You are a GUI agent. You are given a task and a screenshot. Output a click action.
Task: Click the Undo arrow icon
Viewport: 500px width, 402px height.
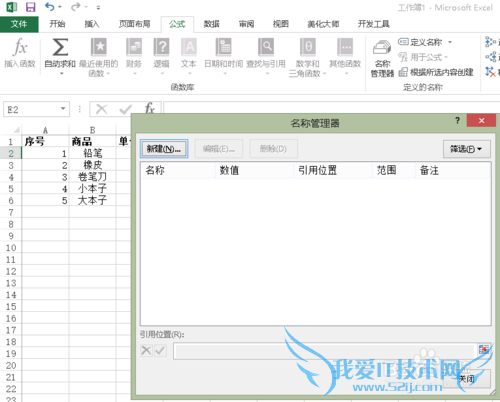pos(50,7)
